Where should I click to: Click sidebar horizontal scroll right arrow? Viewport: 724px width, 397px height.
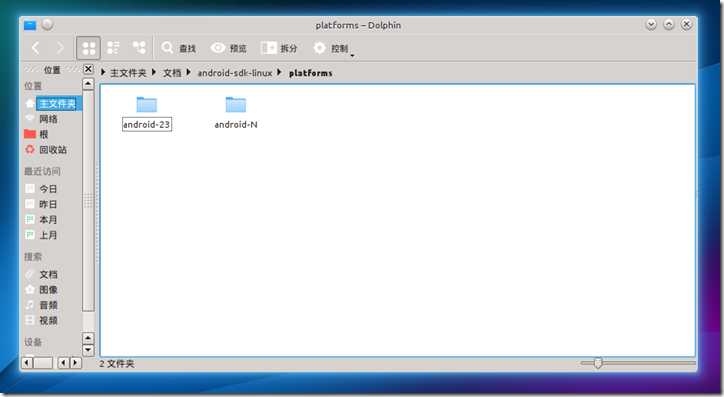point(76,363)
